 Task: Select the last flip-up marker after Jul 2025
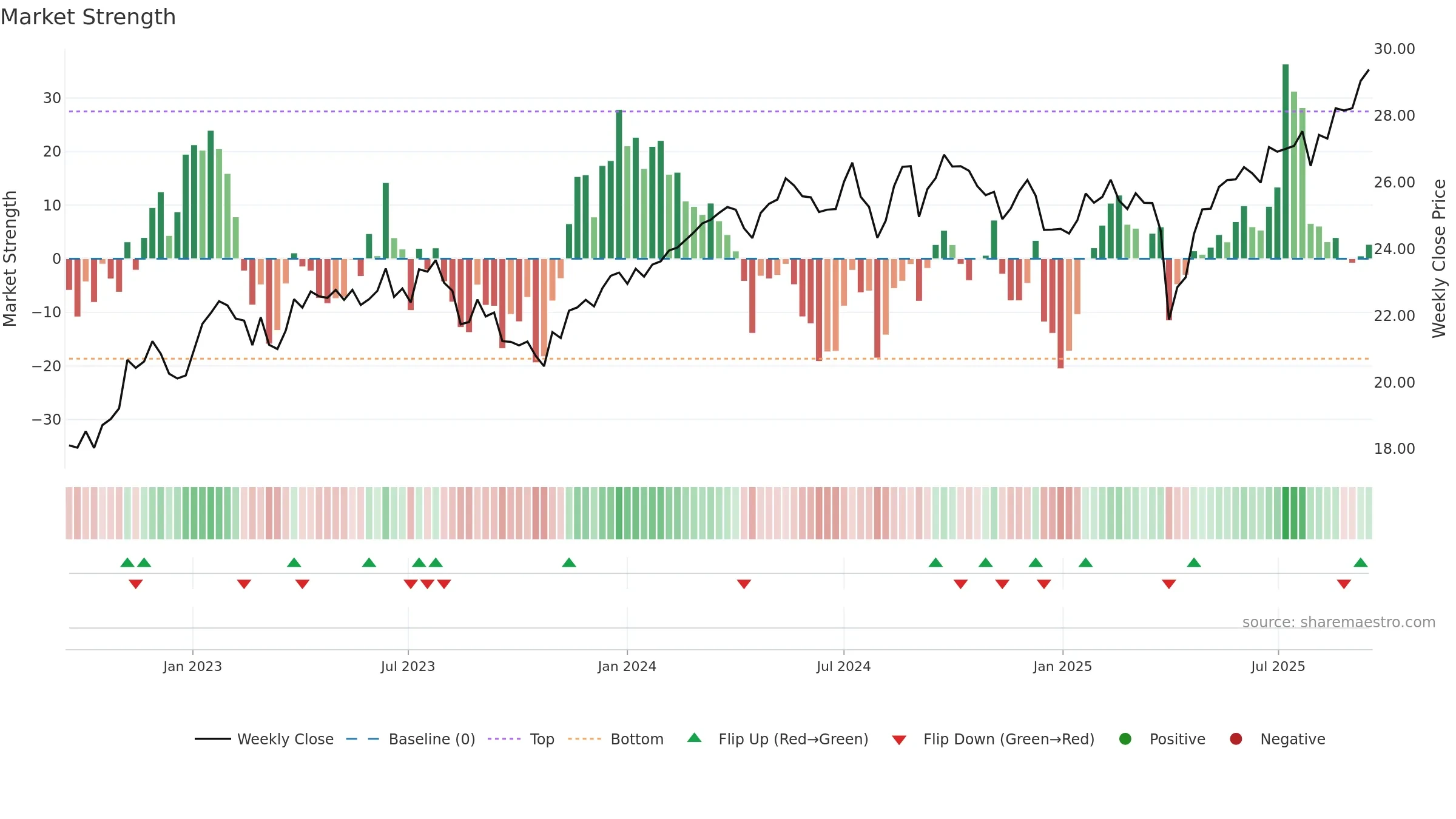(1361, 562)
